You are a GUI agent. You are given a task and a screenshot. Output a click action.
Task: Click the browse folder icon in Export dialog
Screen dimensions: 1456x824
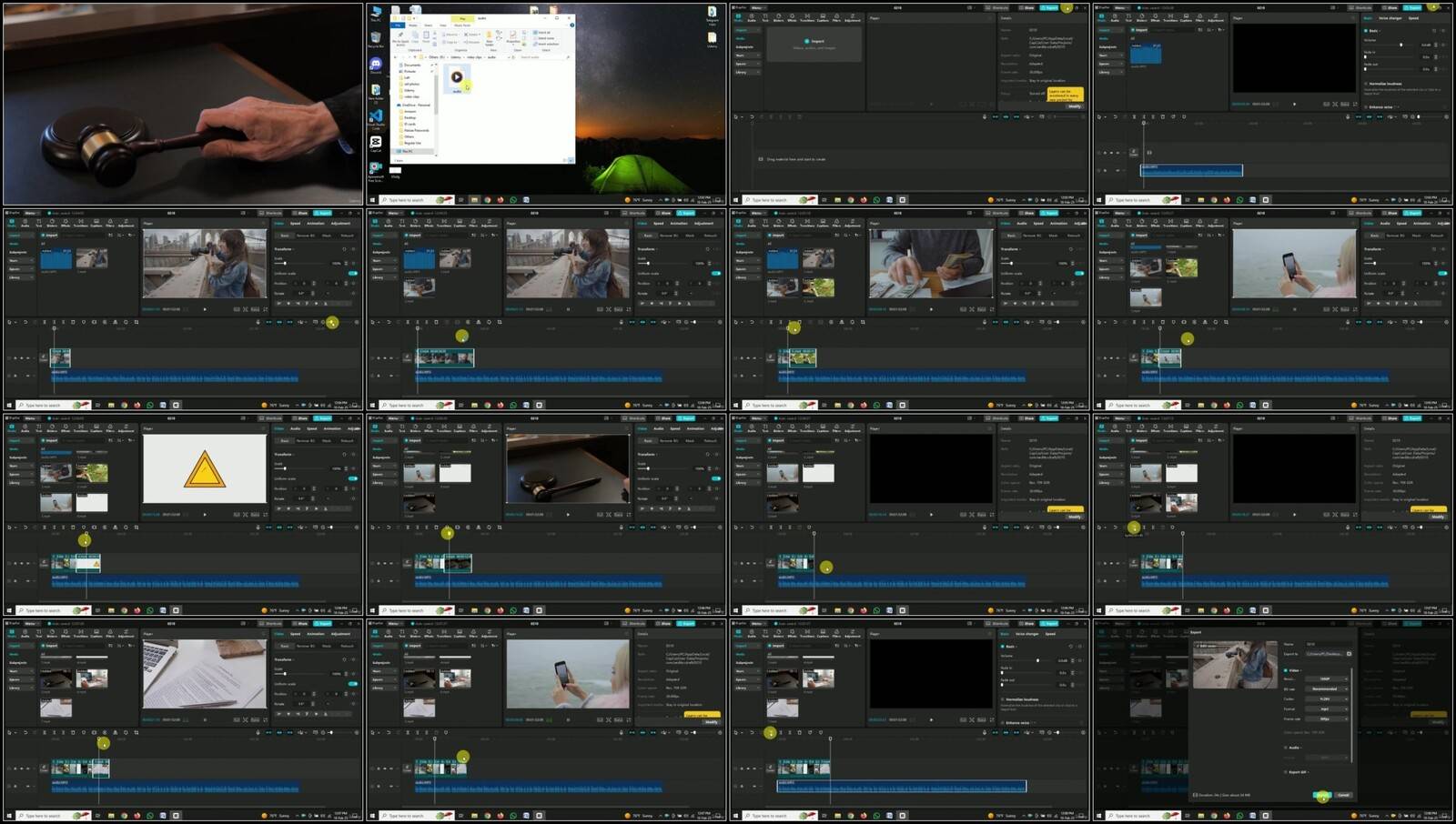(1349, 654)
